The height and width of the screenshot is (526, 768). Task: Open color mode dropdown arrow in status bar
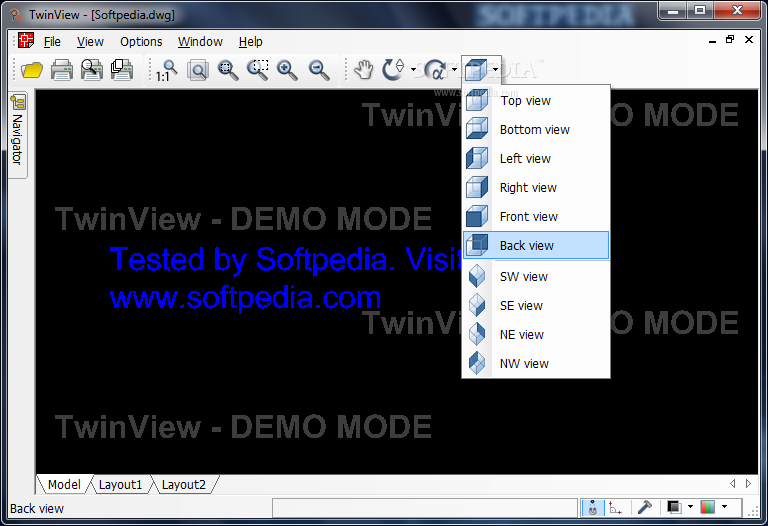point(724,507)
